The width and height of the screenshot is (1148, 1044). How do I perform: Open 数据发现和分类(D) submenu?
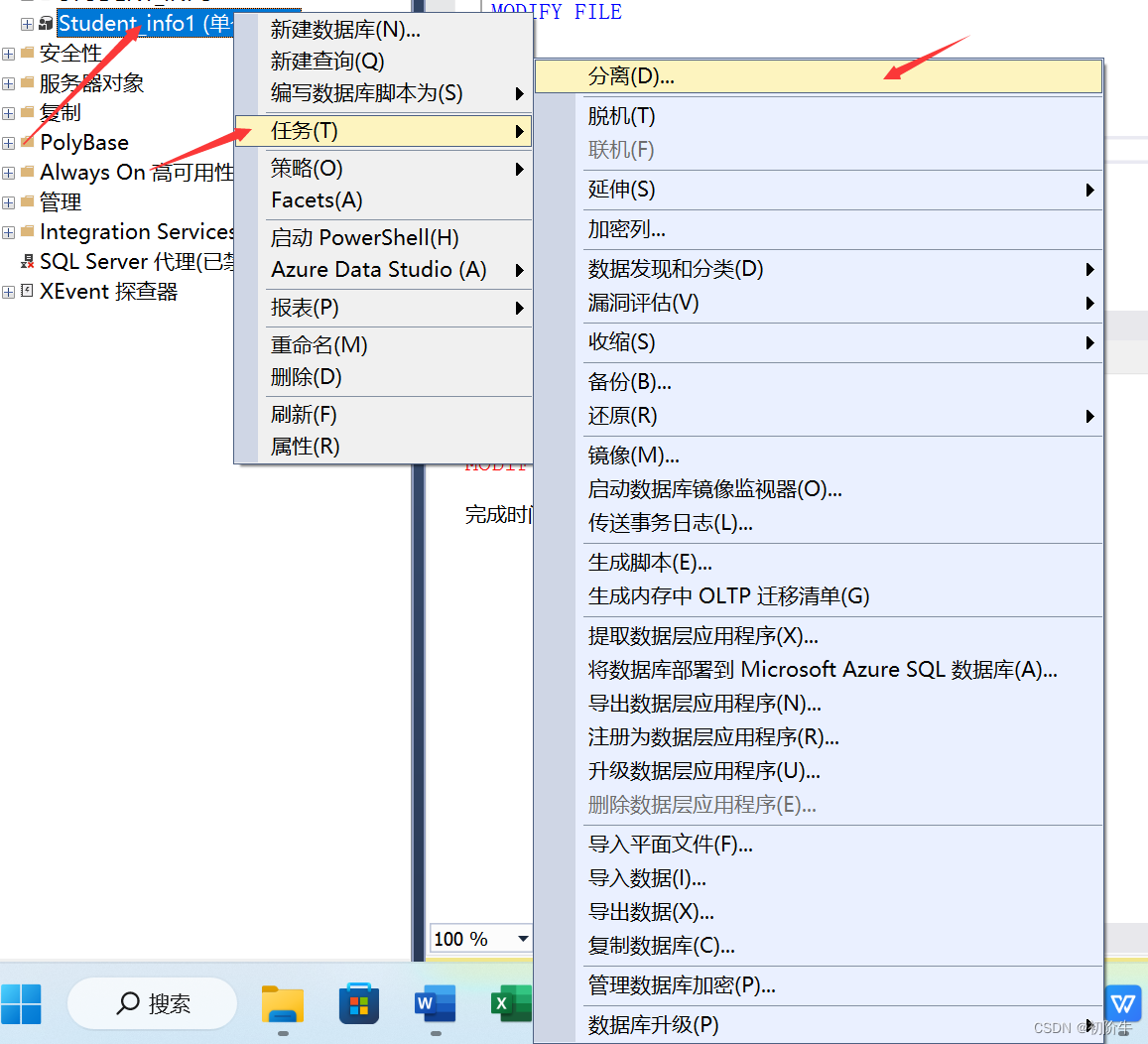click(819, 269)
